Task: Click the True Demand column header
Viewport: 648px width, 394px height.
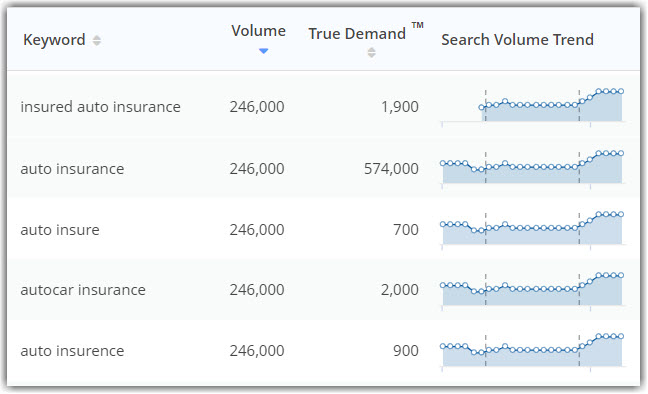Action: [357, 34]
